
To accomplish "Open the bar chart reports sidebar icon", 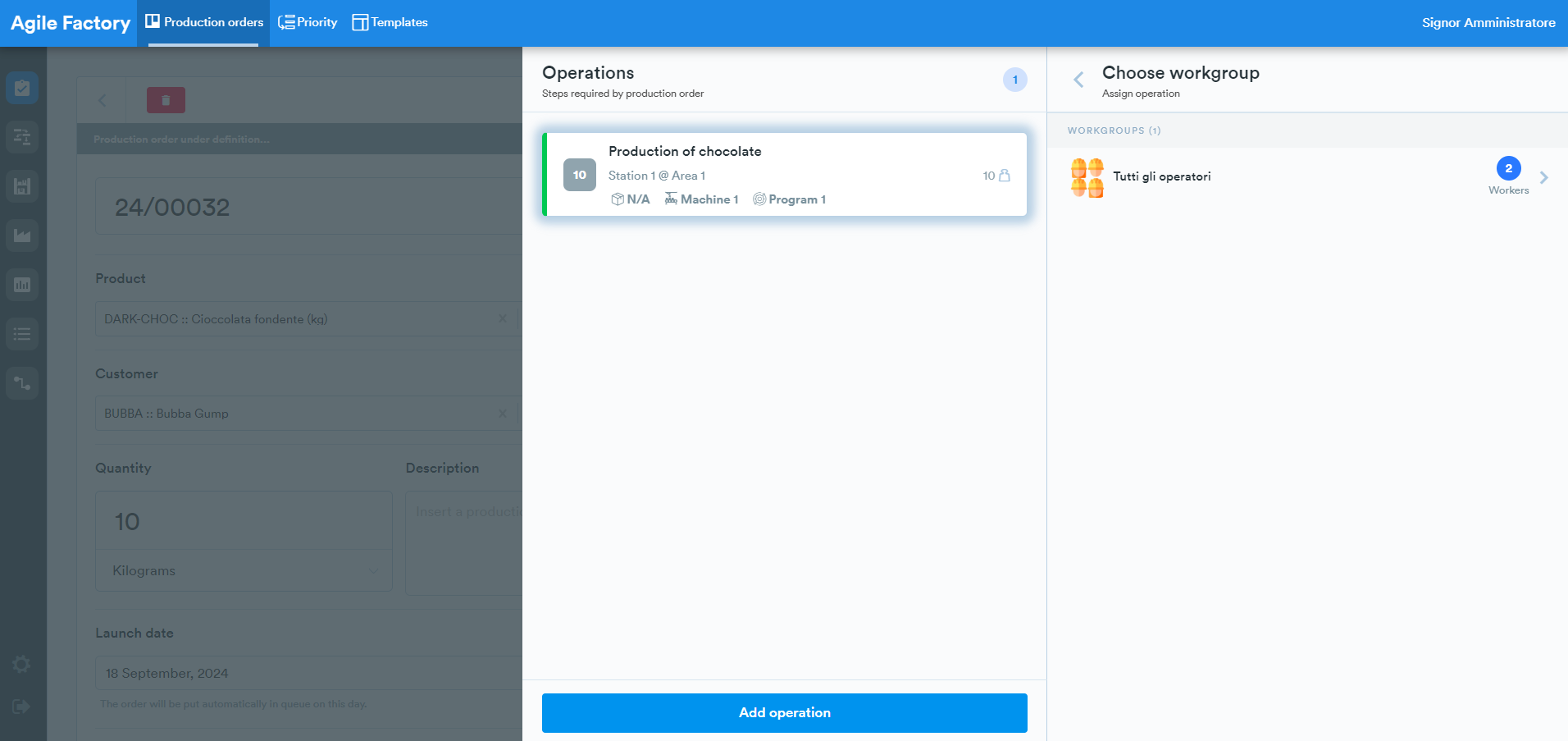I will [x=22, y=285].
